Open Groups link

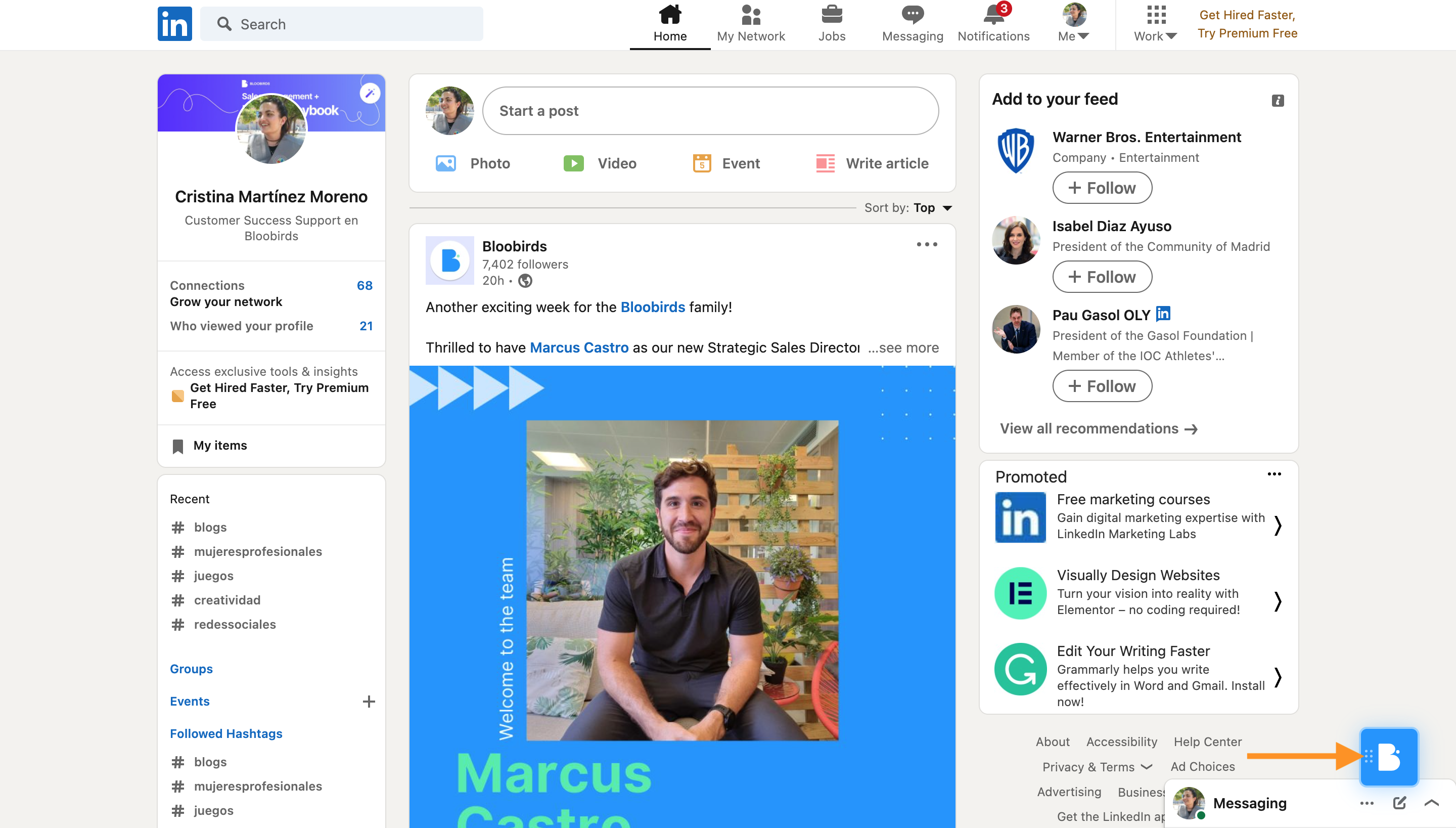point(191,669)
